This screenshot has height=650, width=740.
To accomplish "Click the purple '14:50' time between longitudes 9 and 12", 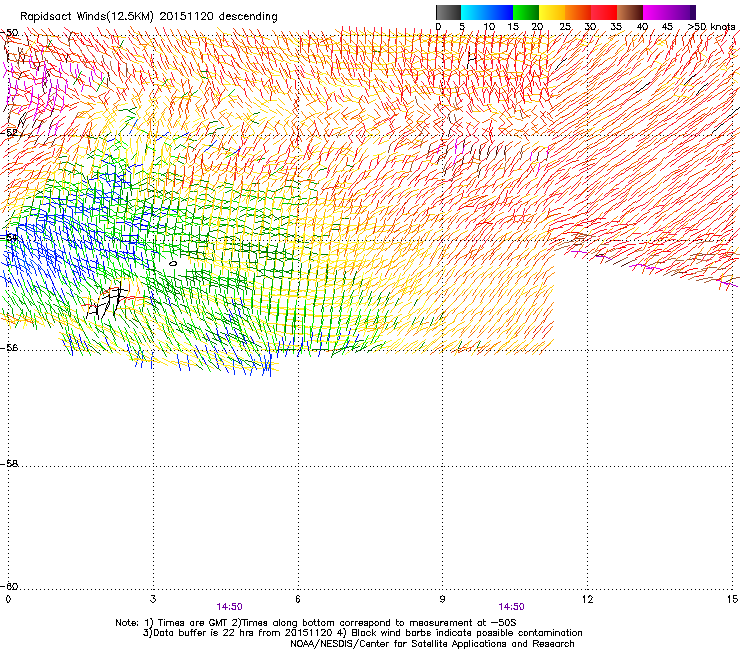I will point(512,607).
